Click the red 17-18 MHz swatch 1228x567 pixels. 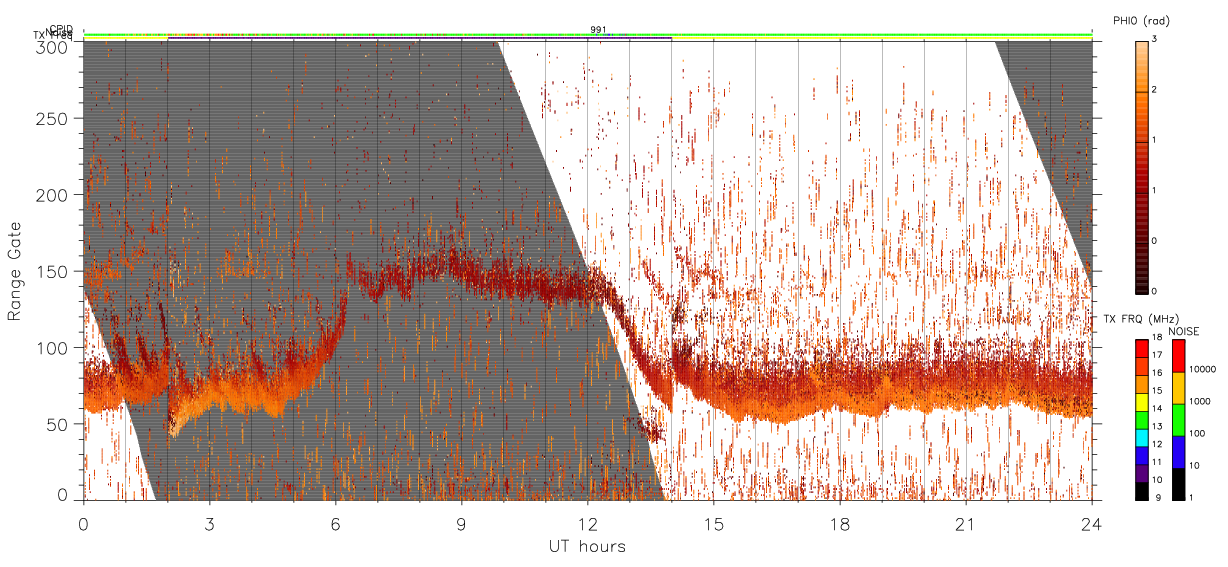1142,348
